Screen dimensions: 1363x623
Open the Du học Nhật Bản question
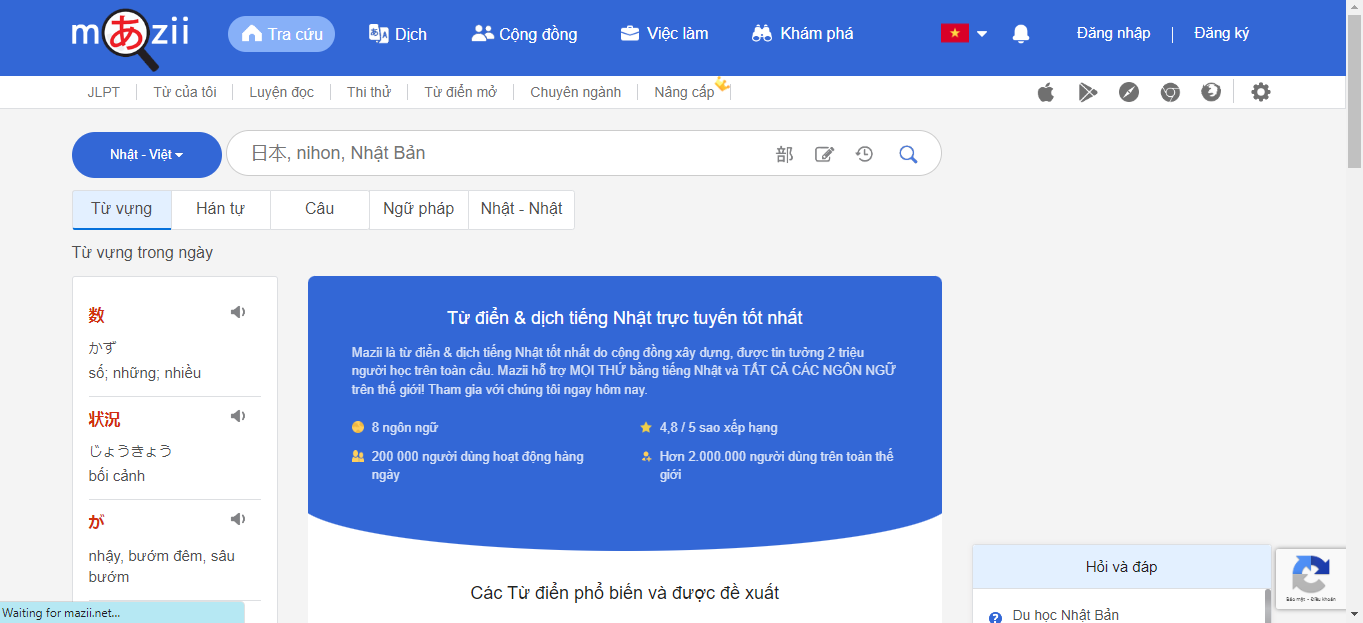(1066, 615)
